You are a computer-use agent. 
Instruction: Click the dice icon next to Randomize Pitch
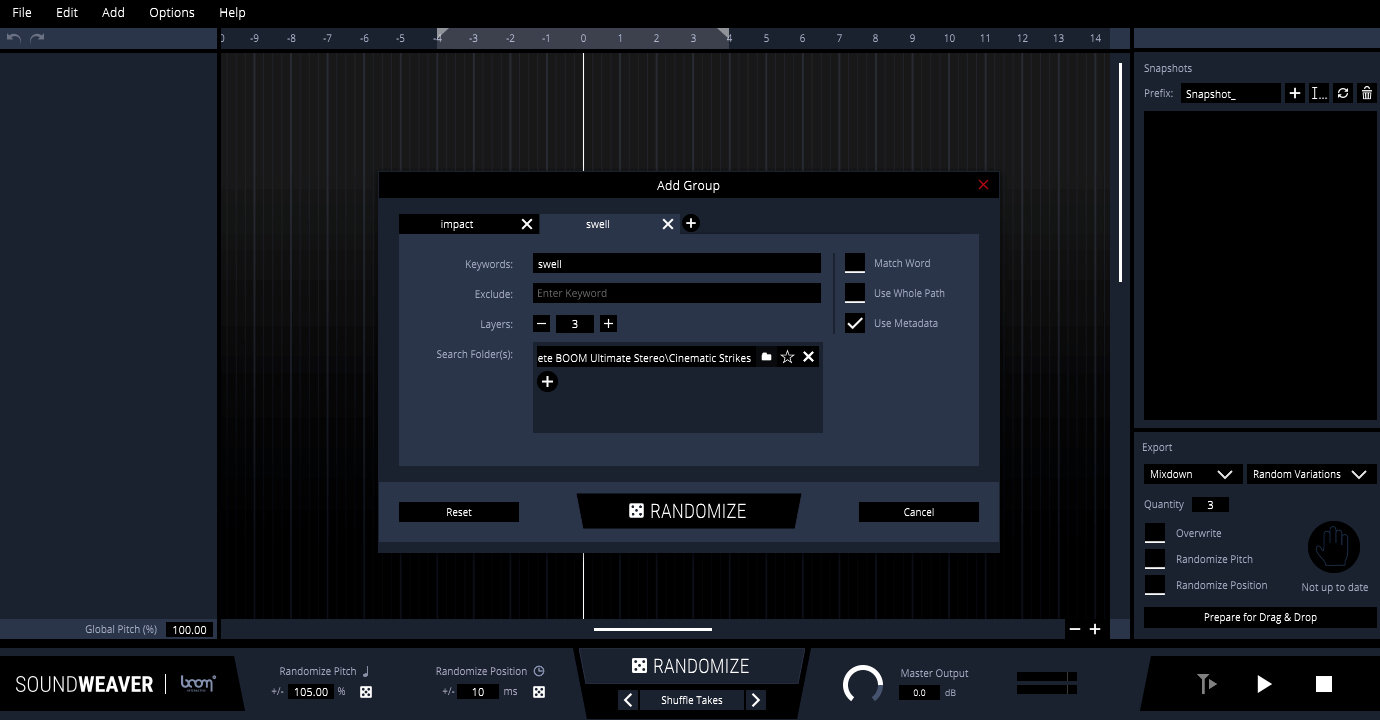pos(366,691)
